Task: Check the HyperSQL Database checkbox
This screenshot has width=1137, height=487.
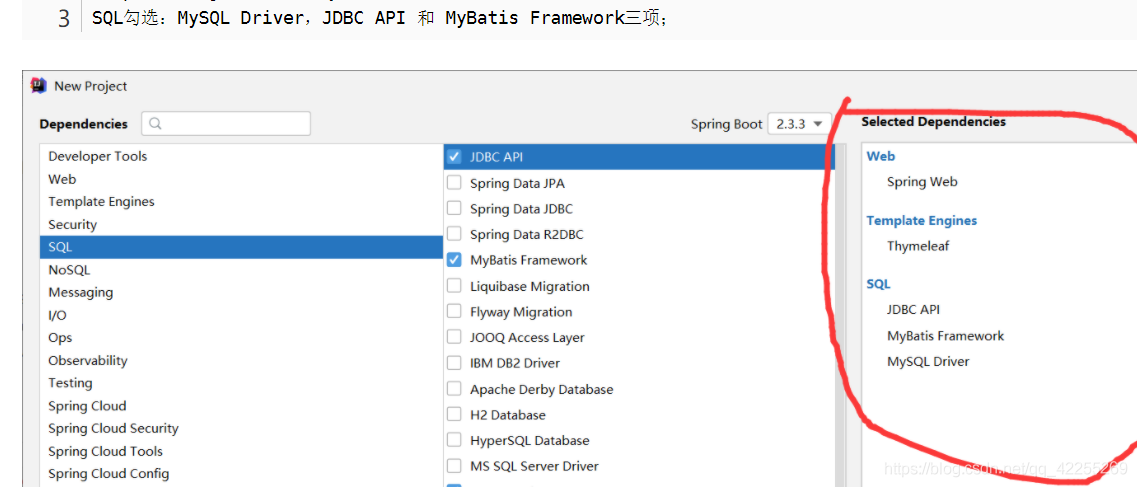Action: (x=454, y=440)
